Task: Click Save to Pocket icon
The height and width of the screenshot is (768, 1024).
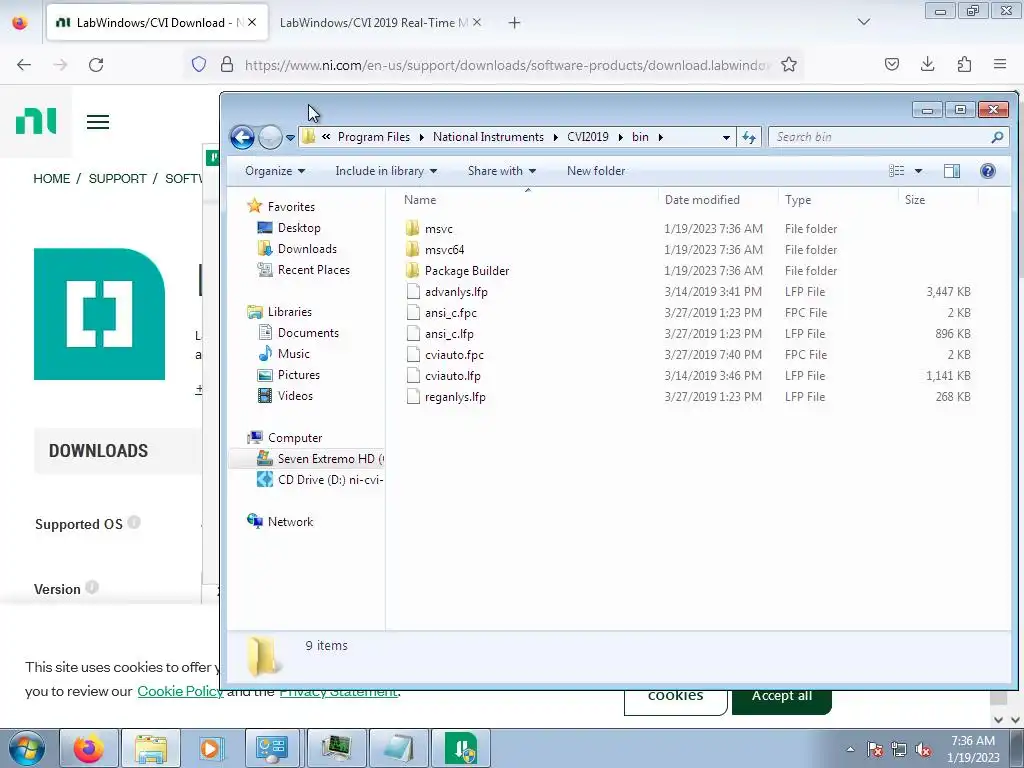Action: [891, 64]
